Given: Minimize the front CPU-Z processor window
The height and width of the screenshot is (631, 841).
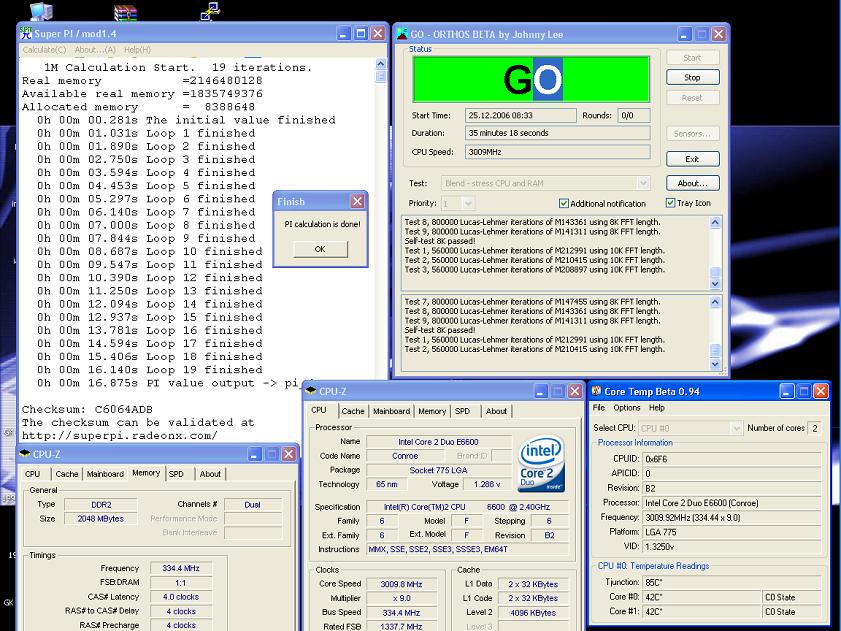Looking at the screenshot, I should 541,391.
